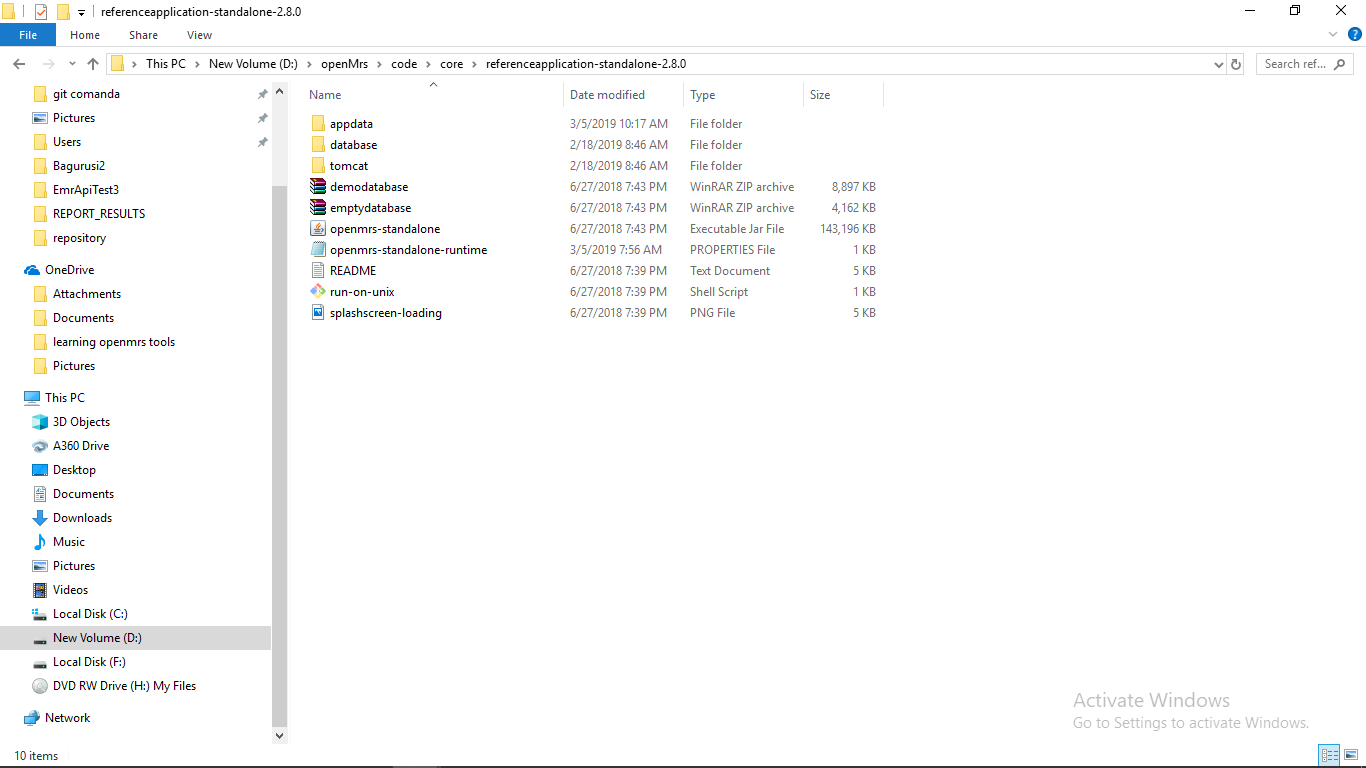Open the Home ribbon tab

[85, 35]
